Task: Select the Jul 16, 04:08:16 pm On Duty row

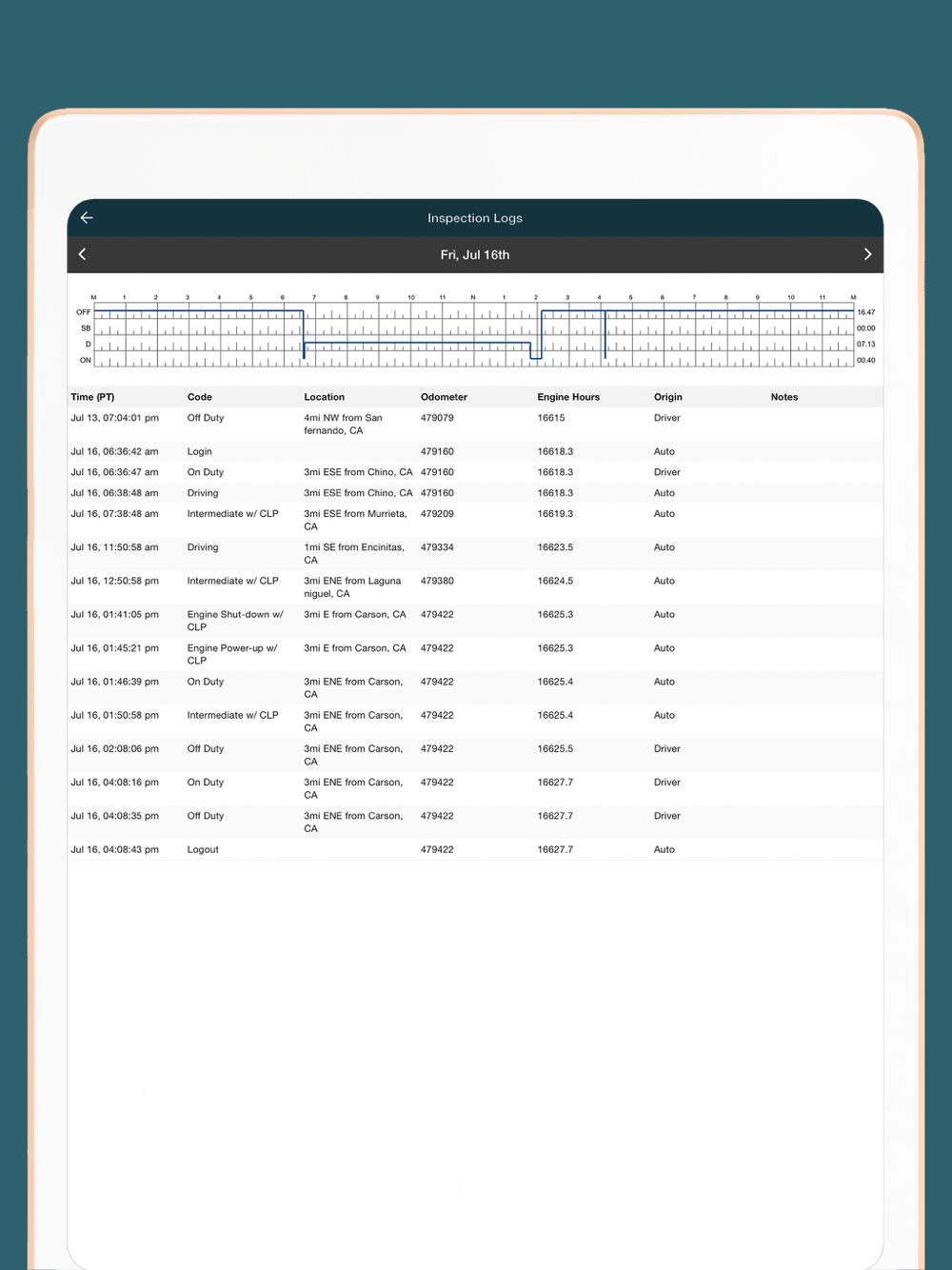Action: tap(475, 788)
